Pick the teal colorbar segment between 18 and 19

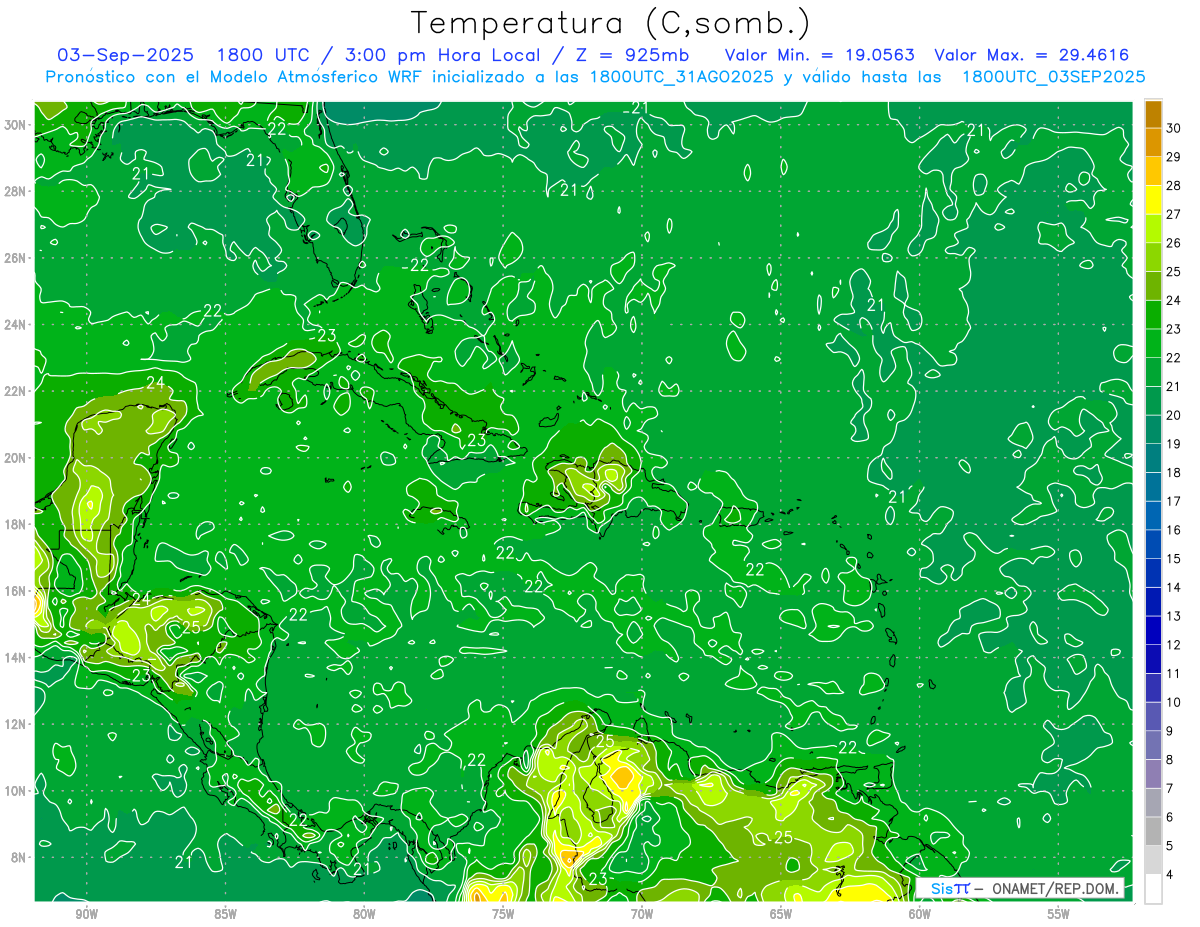click(1153, 459)
